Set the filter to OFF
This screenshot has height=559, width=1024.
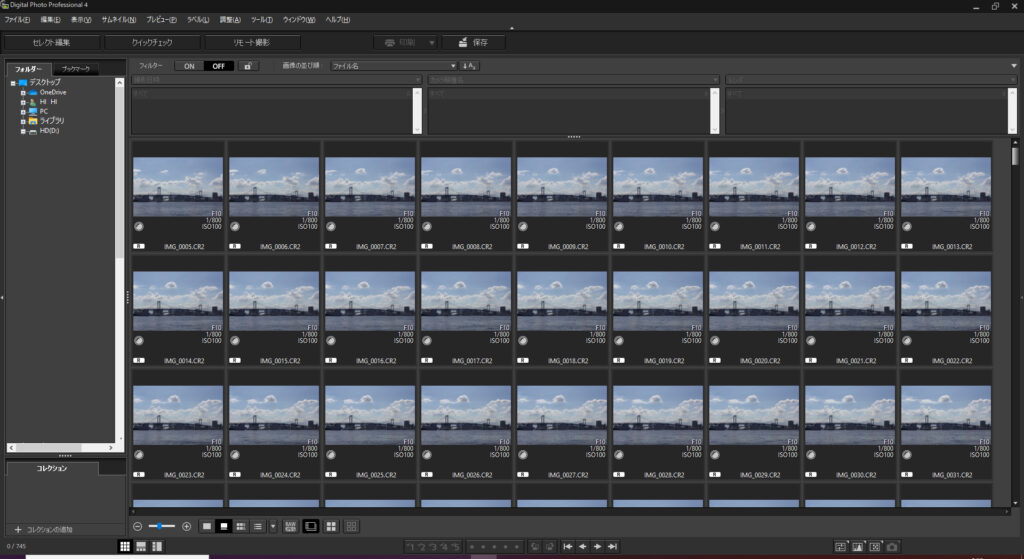(x=218, y=66)
